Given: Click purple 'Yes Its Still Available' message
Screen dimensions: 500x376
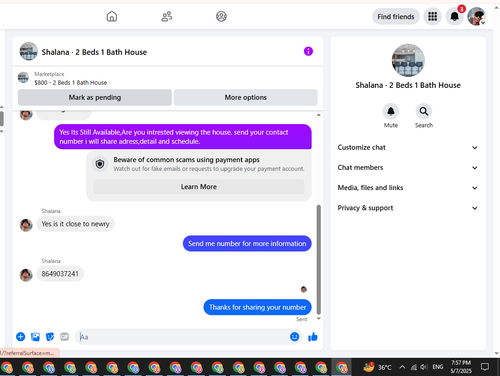Looking at the screenshot, I should coord(183,137).
